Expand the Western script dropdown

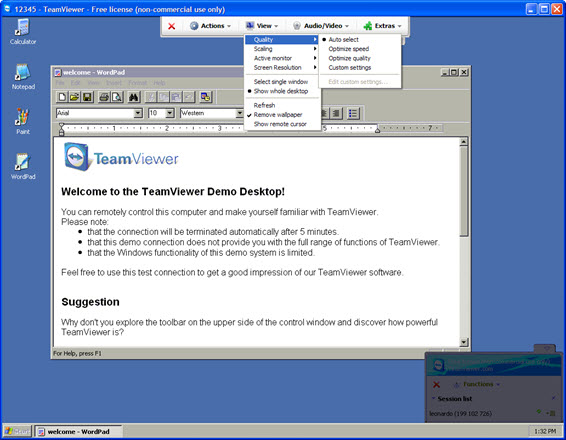(x=239, y=113)
